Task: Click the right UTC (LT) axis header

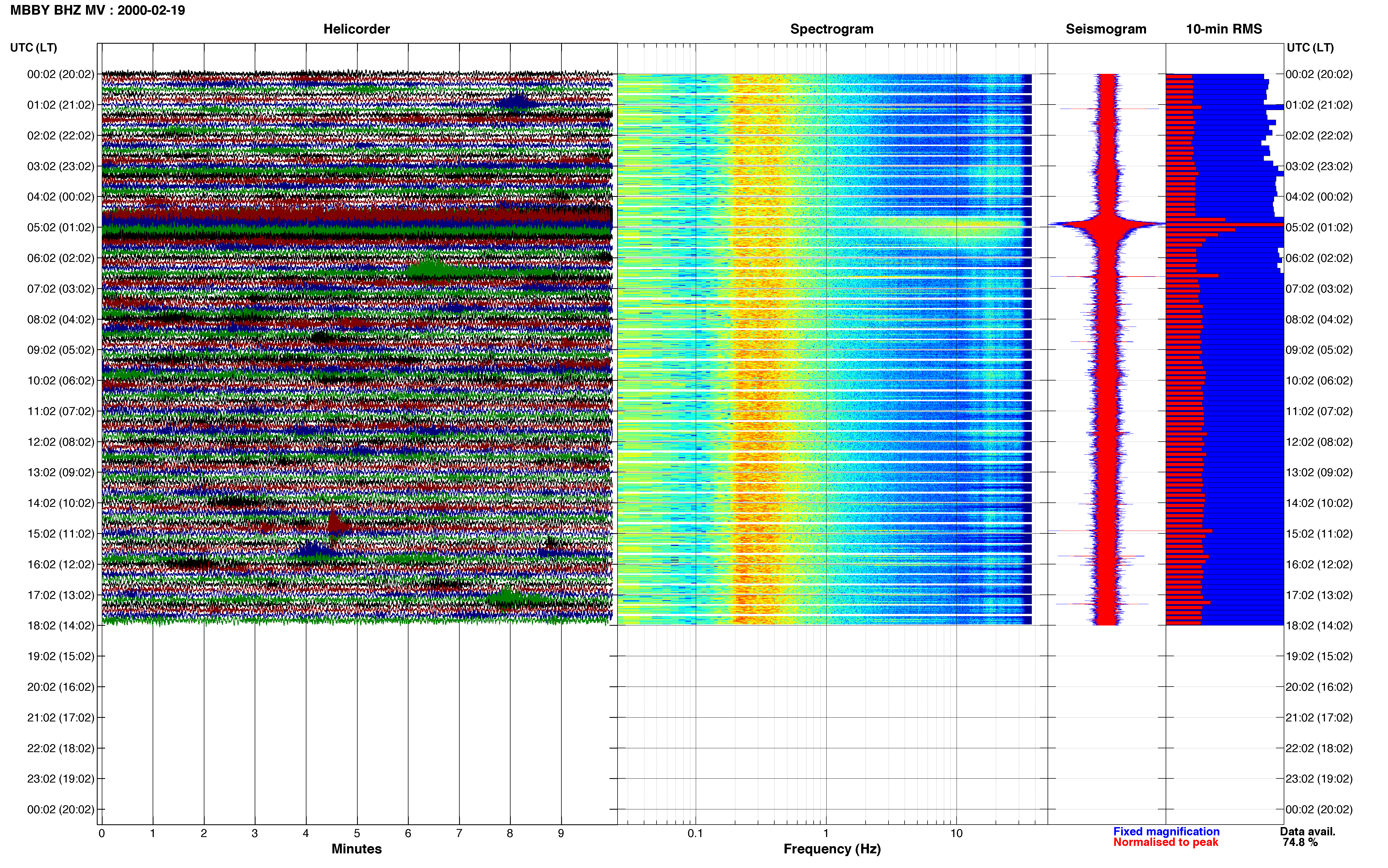Action: coord(1310,48)
